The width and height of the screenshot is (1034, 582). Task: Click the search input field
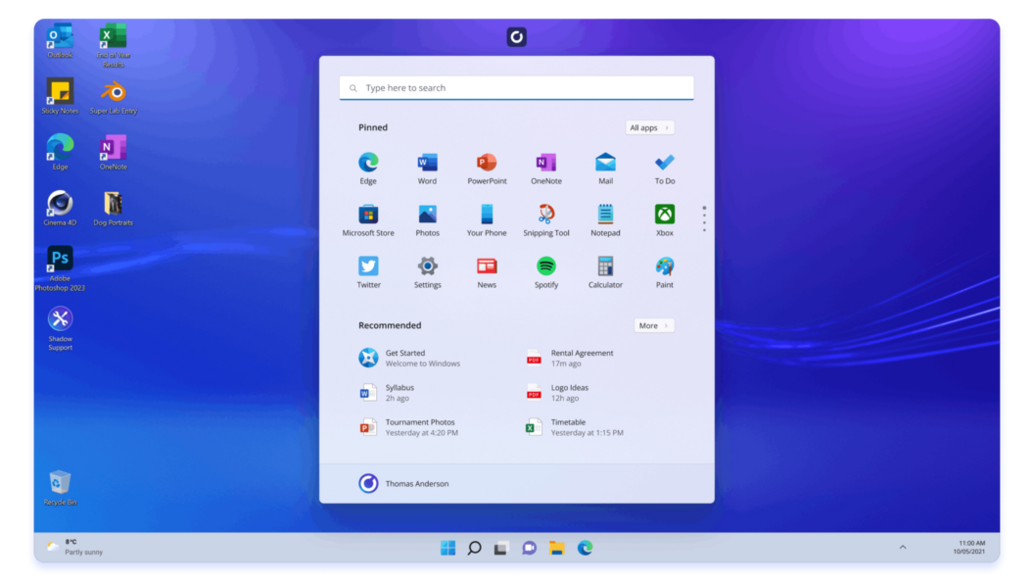[516, 87]
